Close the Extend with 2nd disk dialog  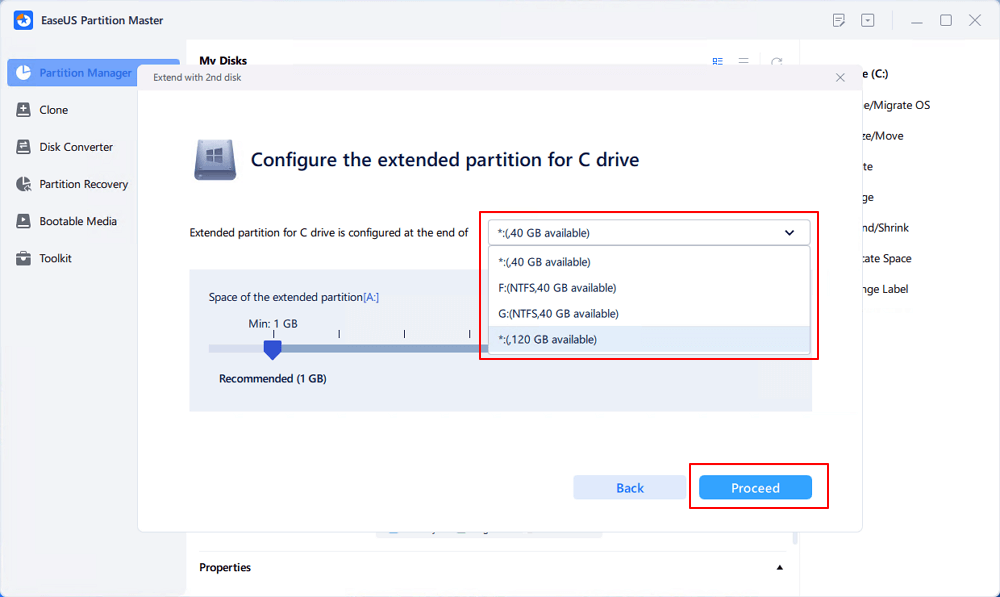pyautogui.click(x=840, y=77)
